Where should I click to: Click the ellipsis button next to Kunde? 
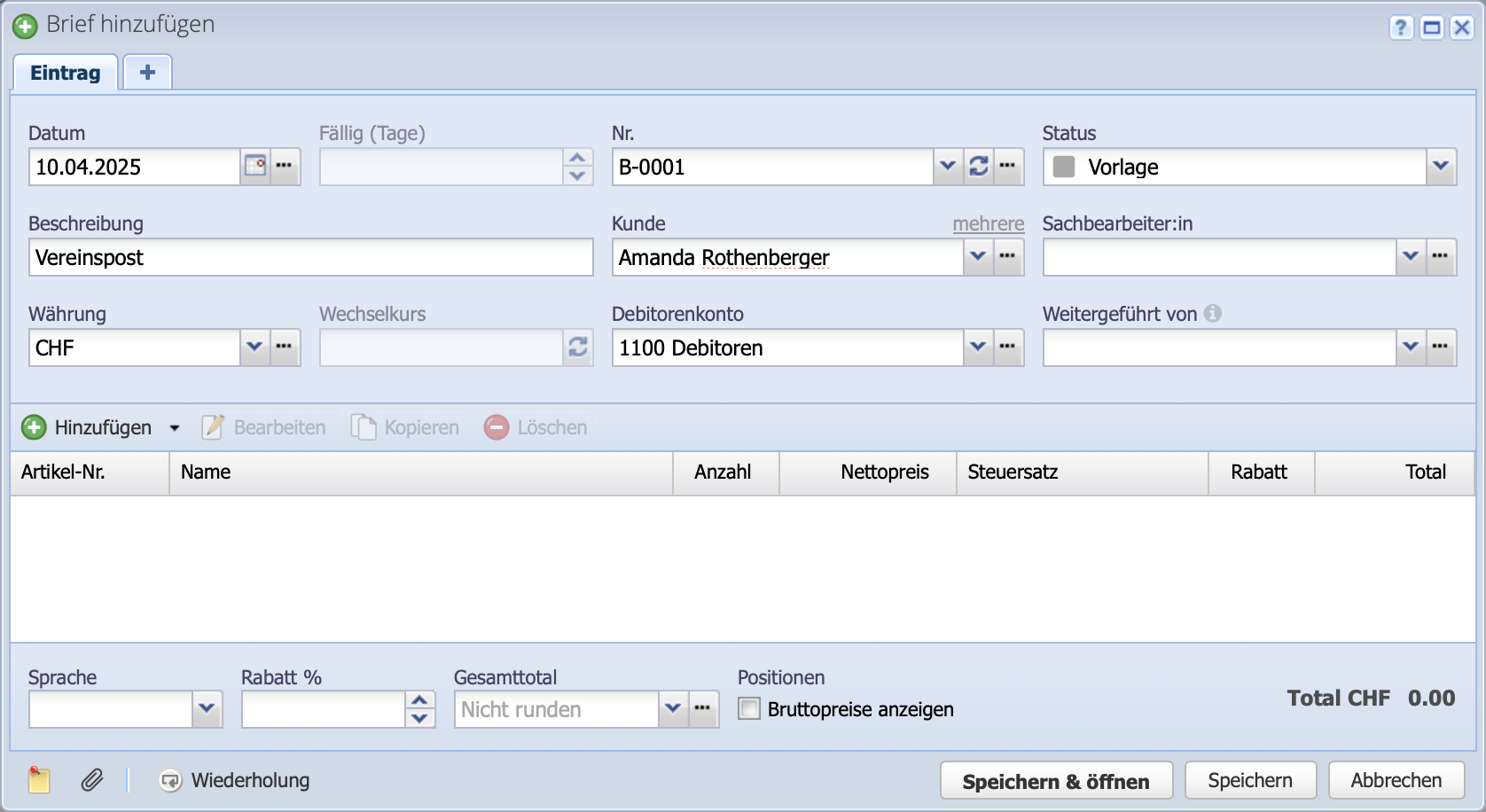[1008, 257]
